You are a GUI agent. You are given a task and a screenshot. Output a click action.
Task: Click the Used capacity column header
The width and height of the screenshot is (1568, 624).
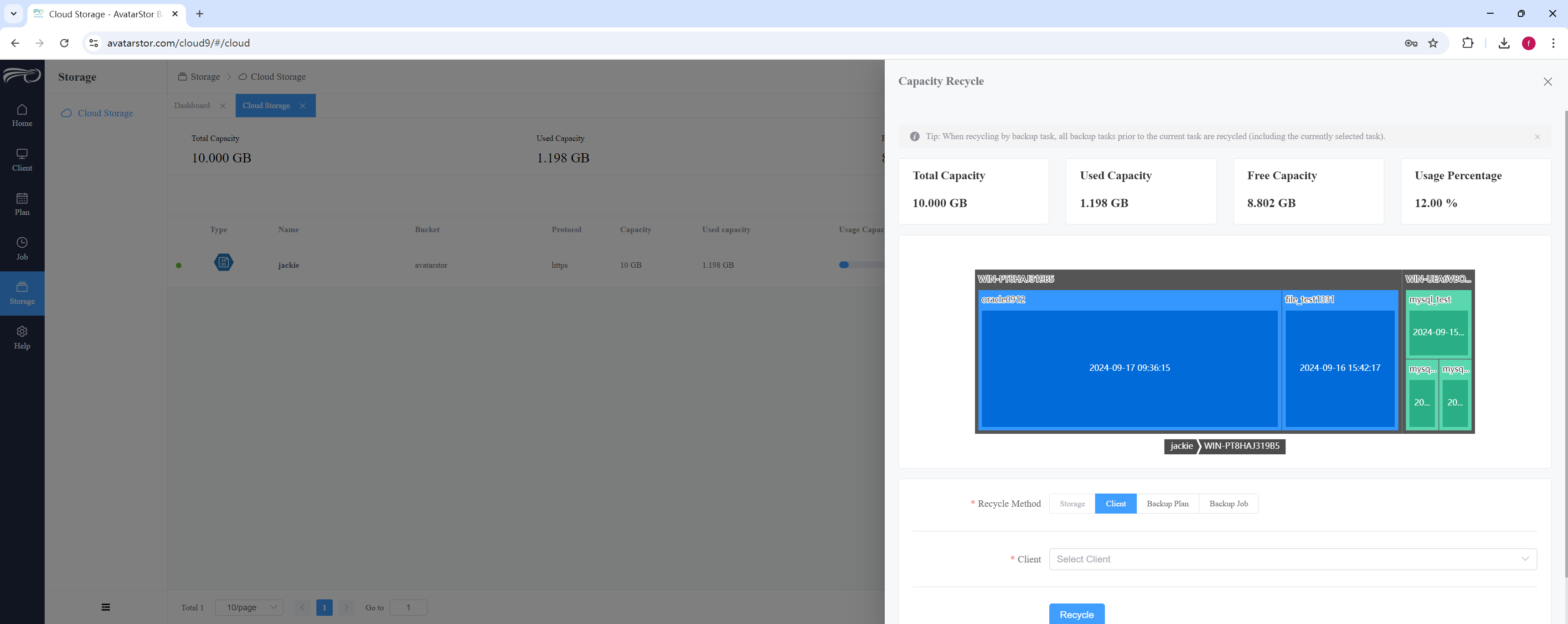tap(726, 230)
